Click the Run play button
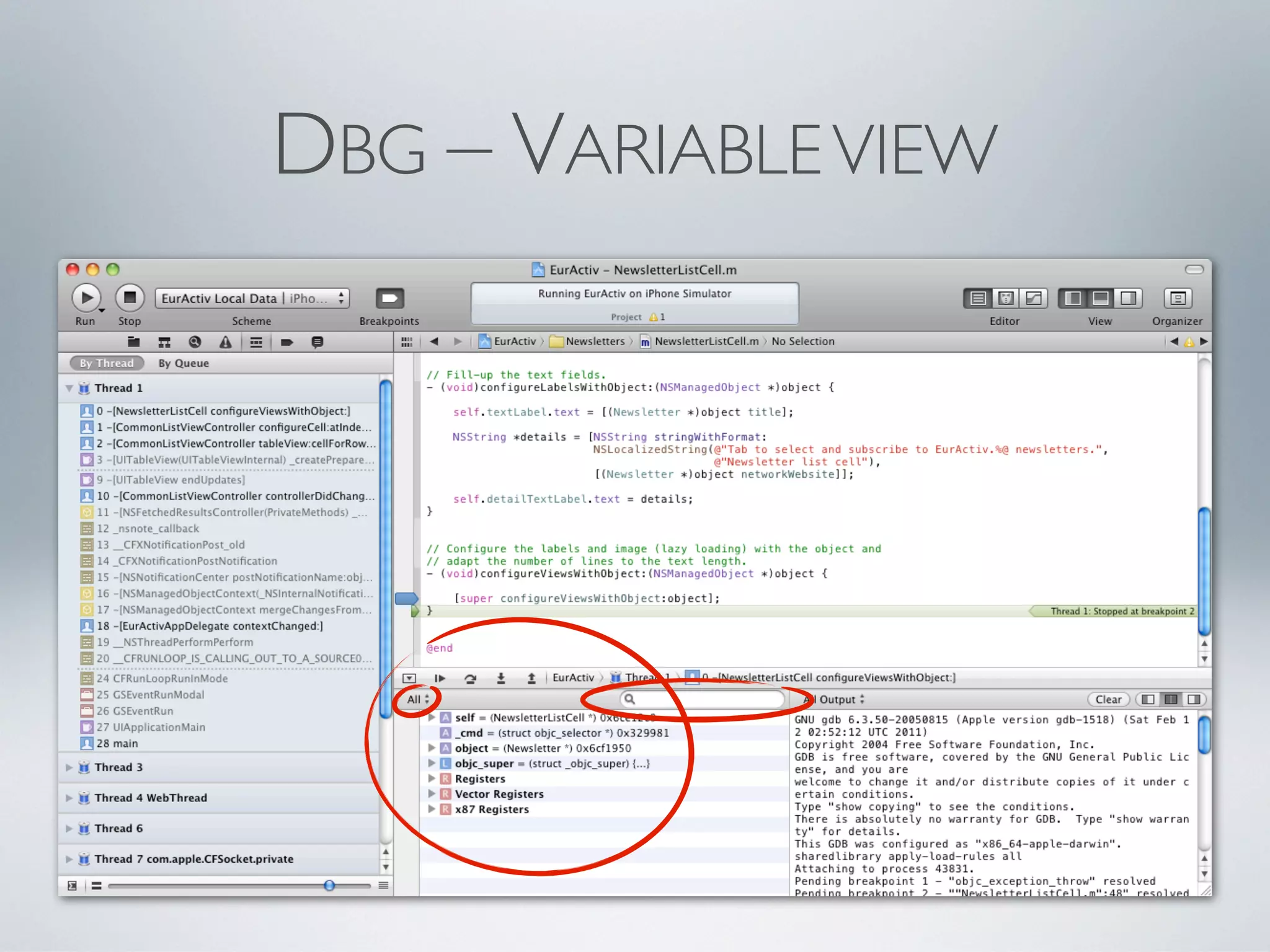The image size is (1270, 952). [86, 298]
